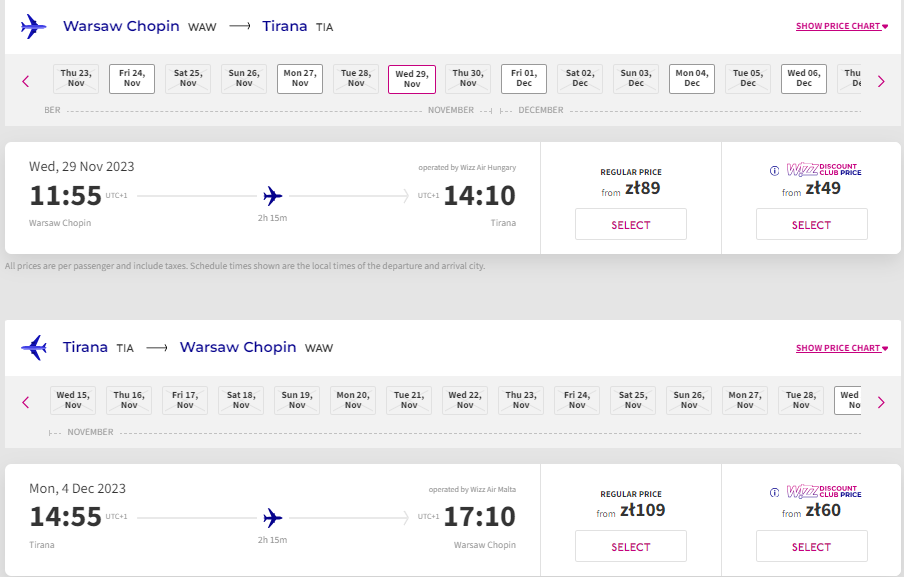
Task: Select Mon 27, Nov outbound date
Action: (300, 78)
